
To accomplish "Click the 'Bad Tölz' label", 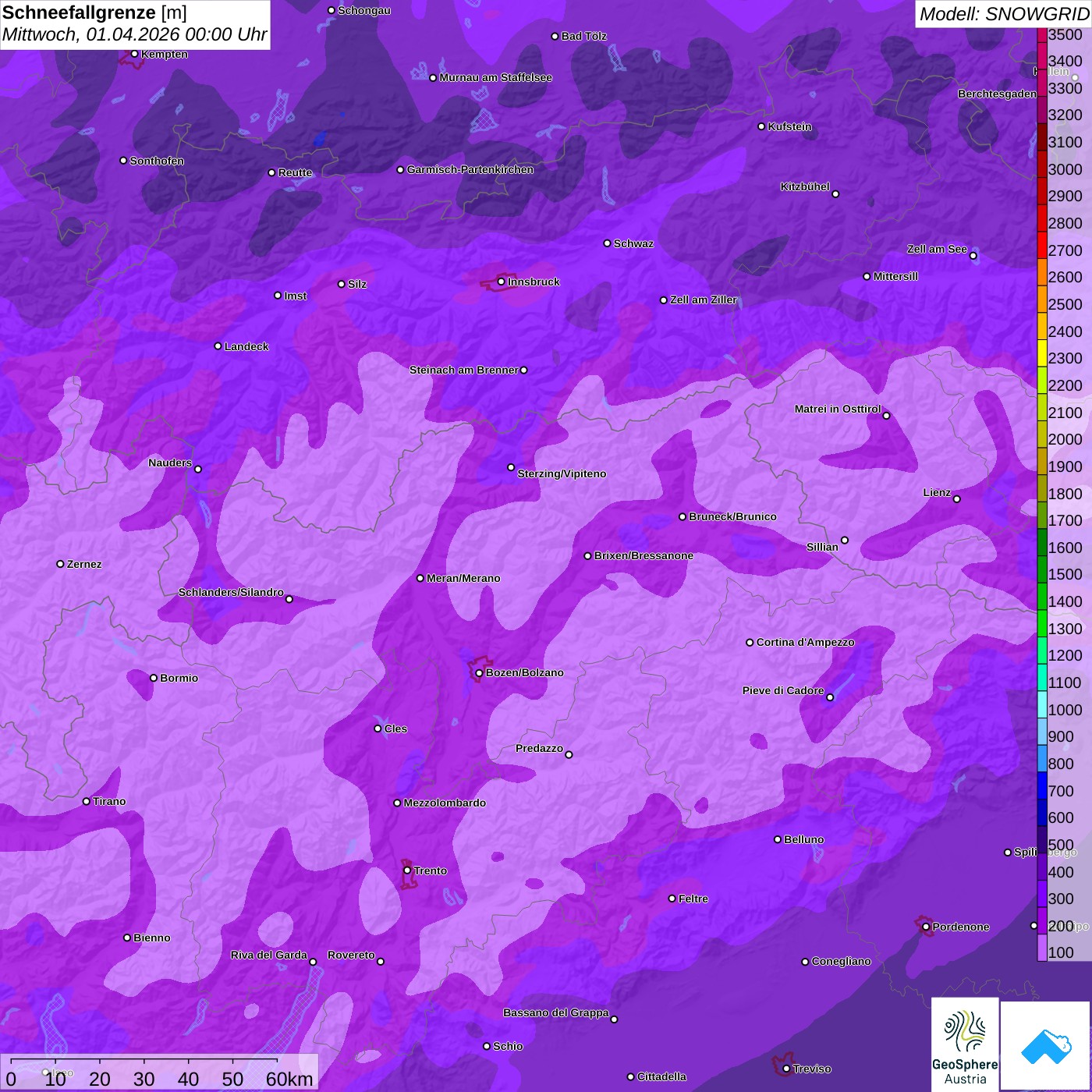I will (x=583, y=36).
